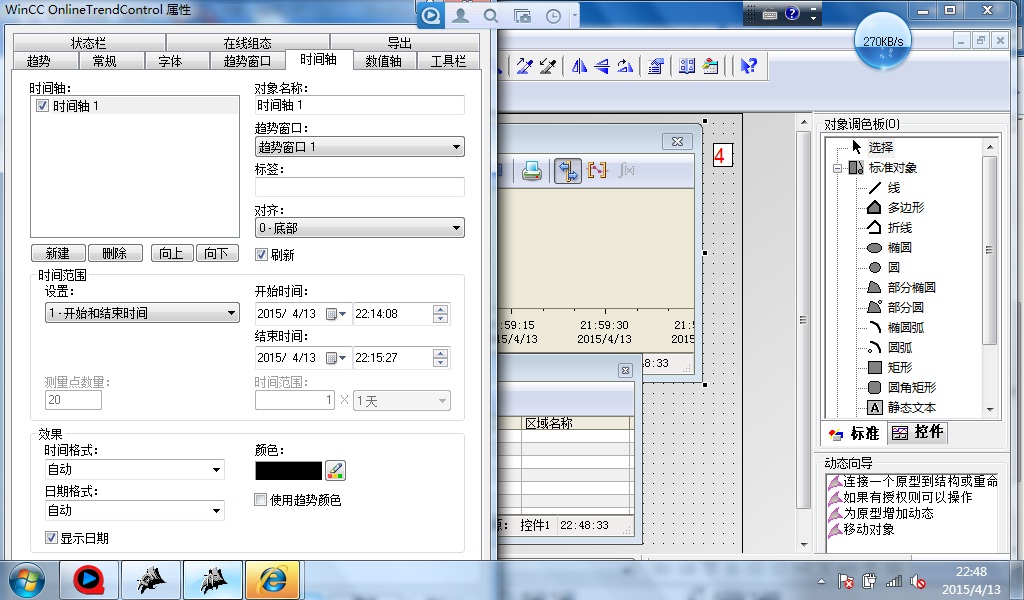
Task: Toggle the 刷新 checkbox
Action: [x=261, y=255]
